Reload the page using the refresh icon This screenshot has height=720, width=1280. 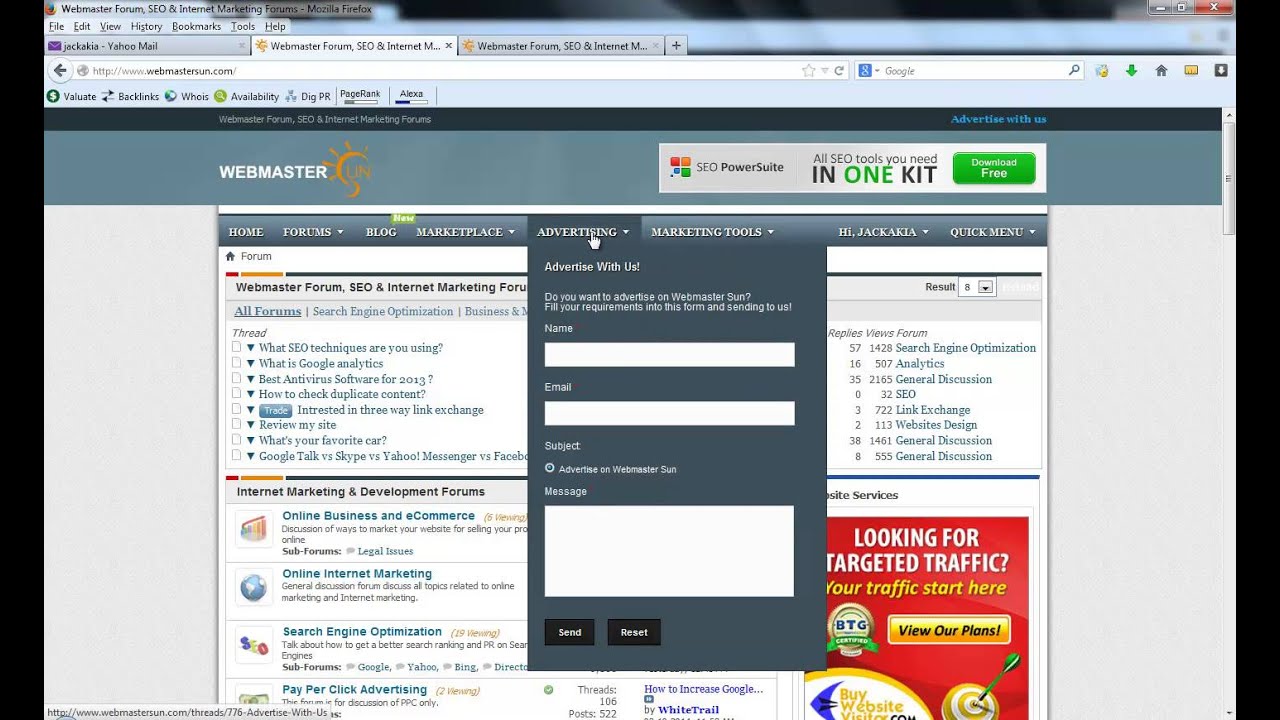click(839, 71)
